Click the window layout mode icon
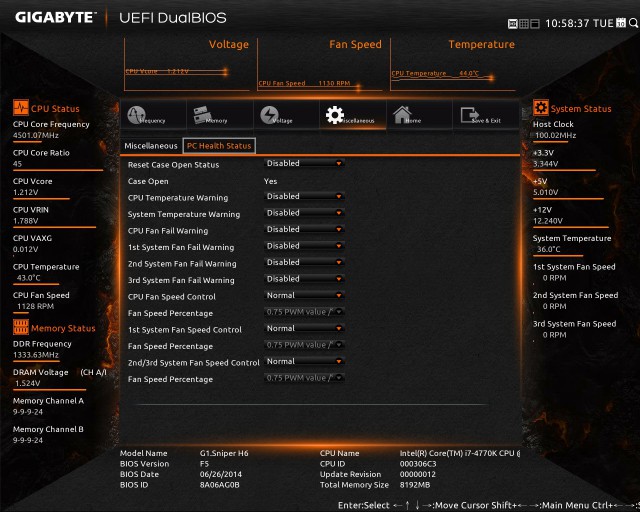Viewport: 640px width, 512px height. (535, 24)
